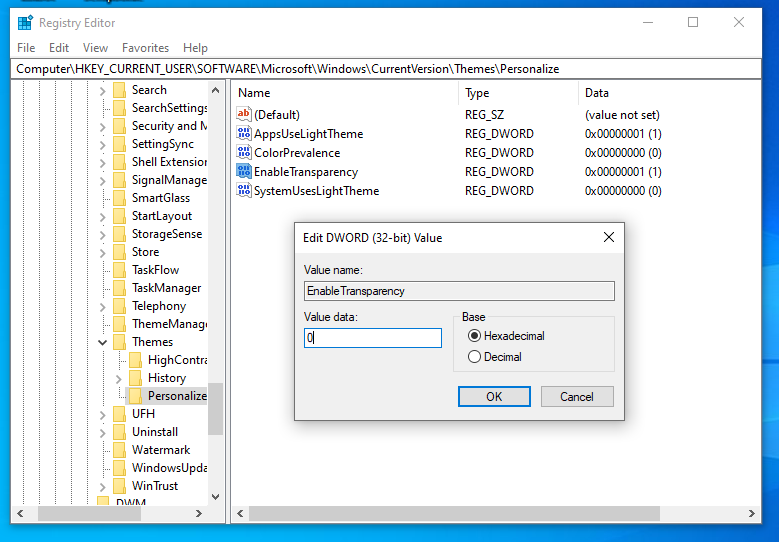This screenshot has height=542, width=779.
Task: Click the (Default) string value icon
Action: (244, 115)
